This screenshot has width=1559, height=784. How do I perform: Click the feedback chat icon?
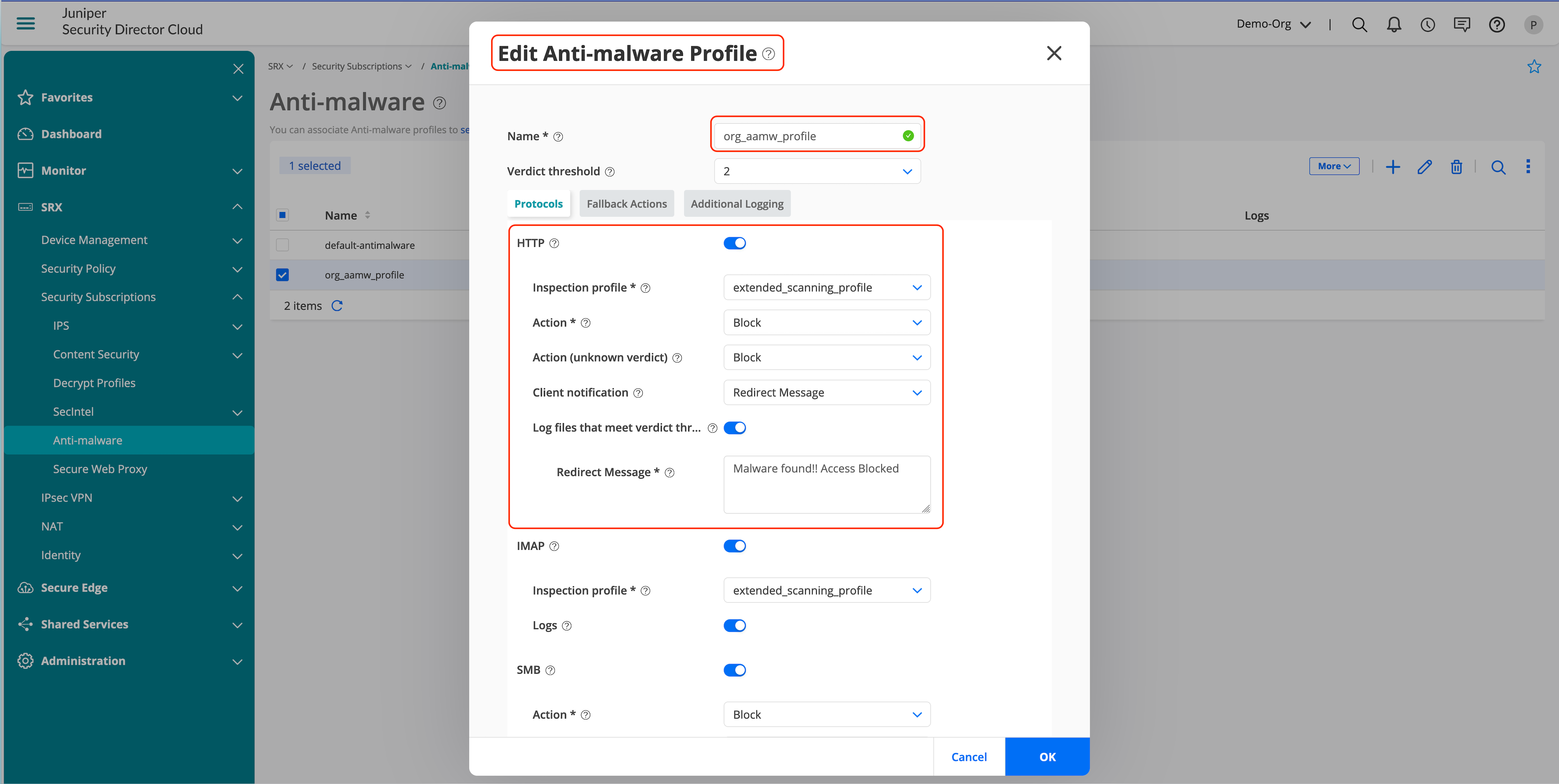1462,24
